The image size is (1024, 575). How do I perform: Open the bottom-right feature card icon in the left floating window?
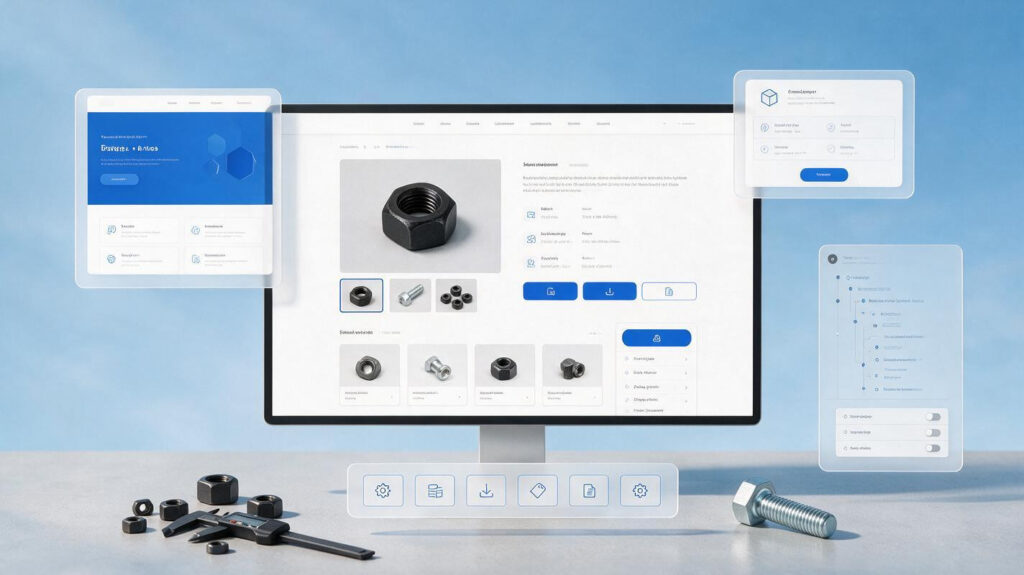(195, 259)
